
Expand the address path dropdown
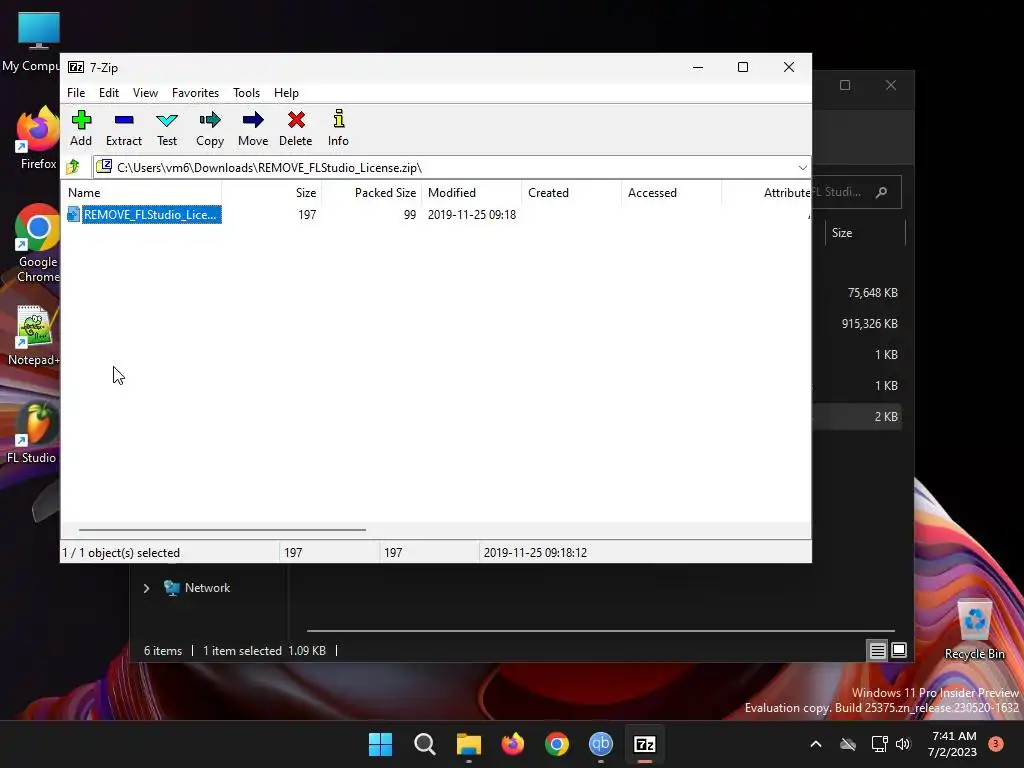pos(802,167)
